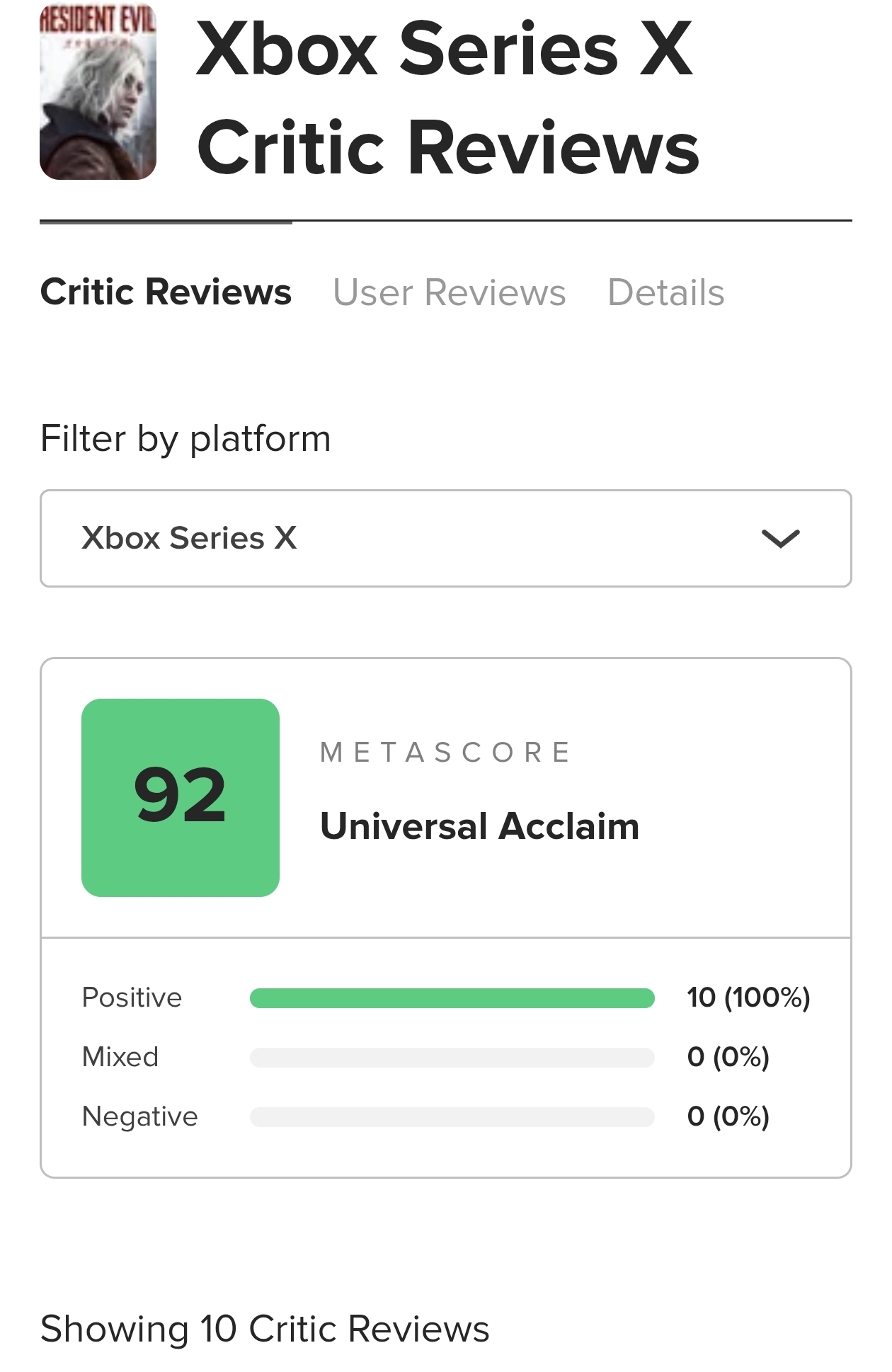Click the Showing 10 Critic Reviews text

[265, 1329]
